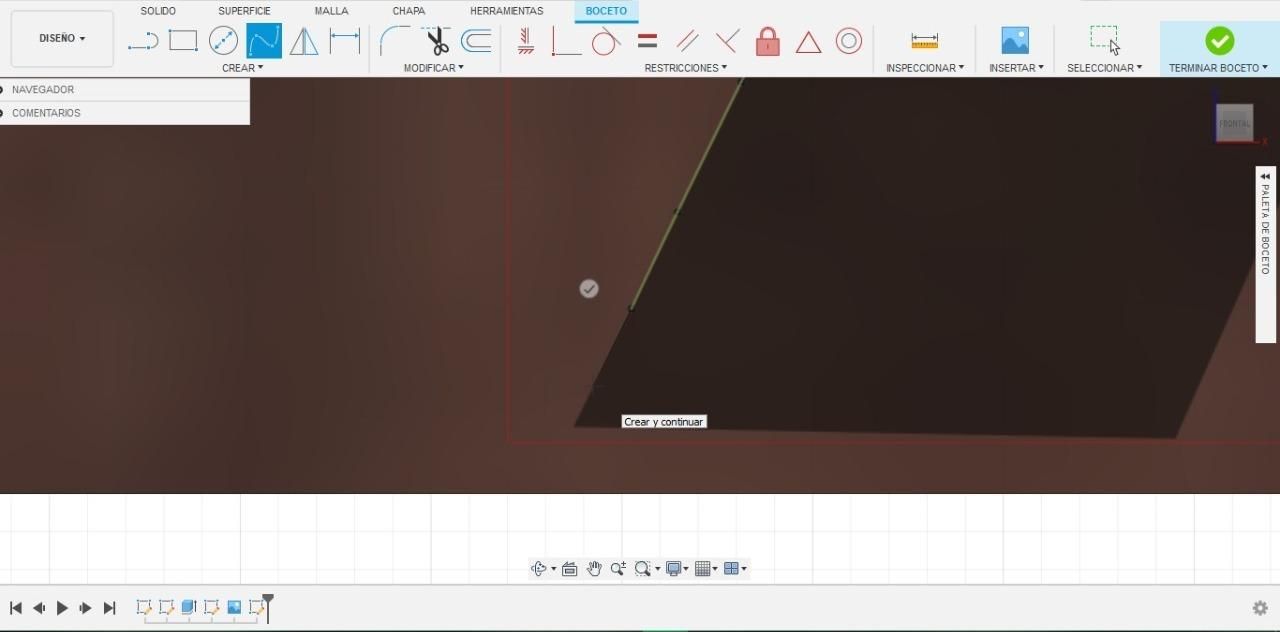
Task: Expand the INSERTAR menu
Action: (x=1016, y=68)
